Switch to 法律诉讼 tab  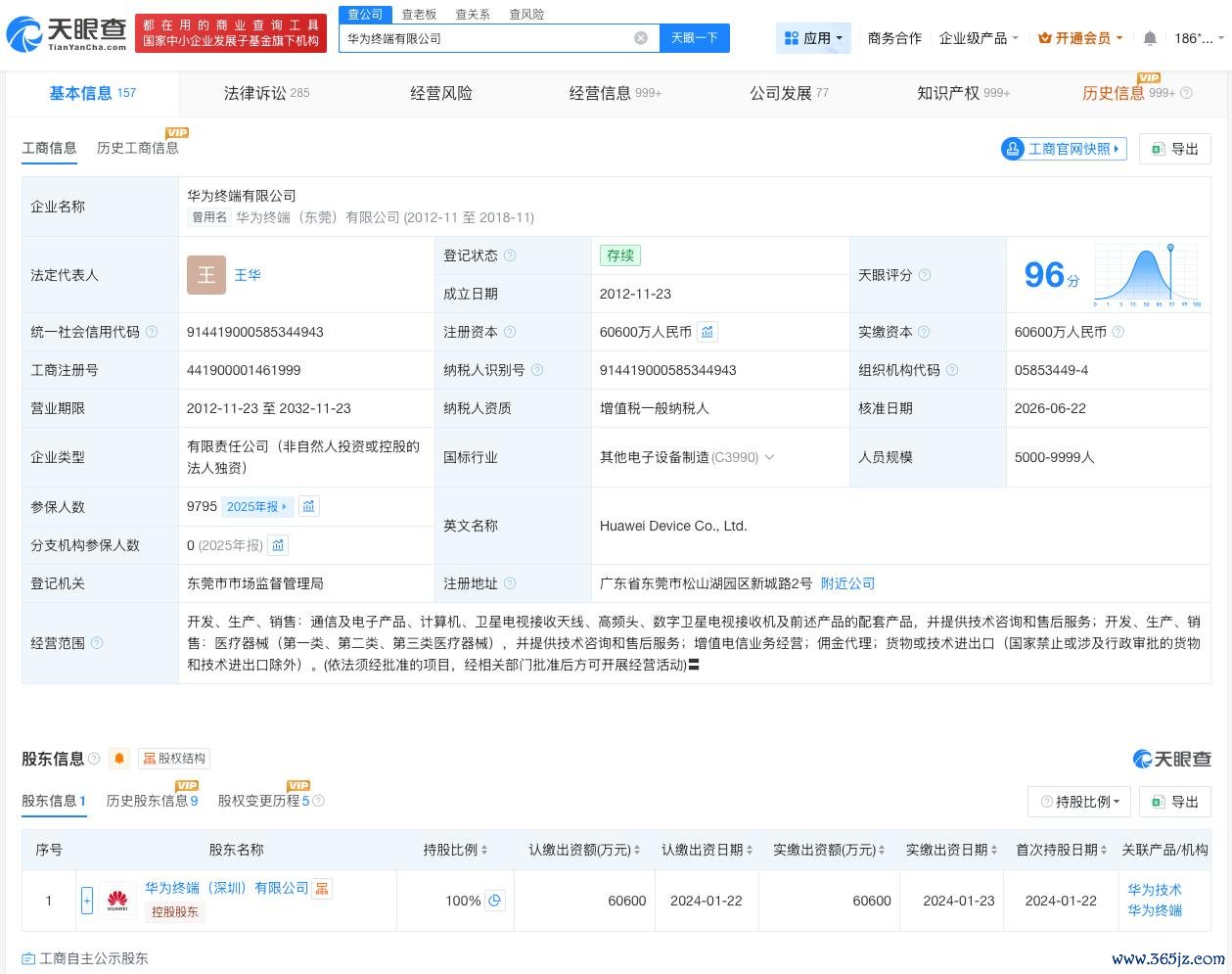(x=266, y=93)
